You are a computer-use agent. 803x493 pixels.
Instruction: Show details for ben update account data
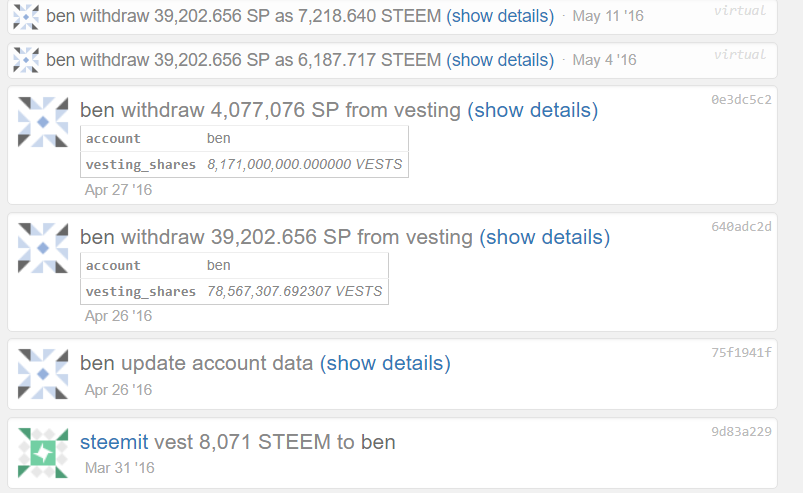pyautogui.click(x=385, y=363)
